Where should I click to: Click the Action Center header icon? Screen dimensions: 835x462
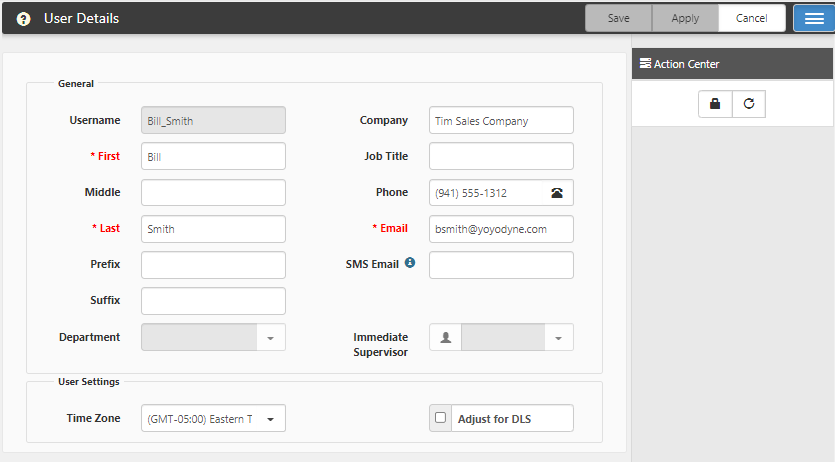tap(645, 64)
